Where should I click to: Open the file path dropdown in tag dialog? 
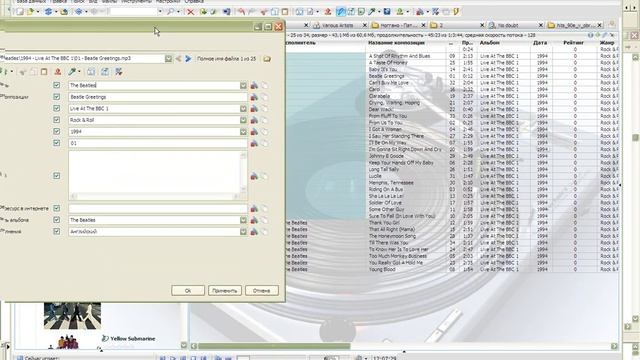[168, 59]
